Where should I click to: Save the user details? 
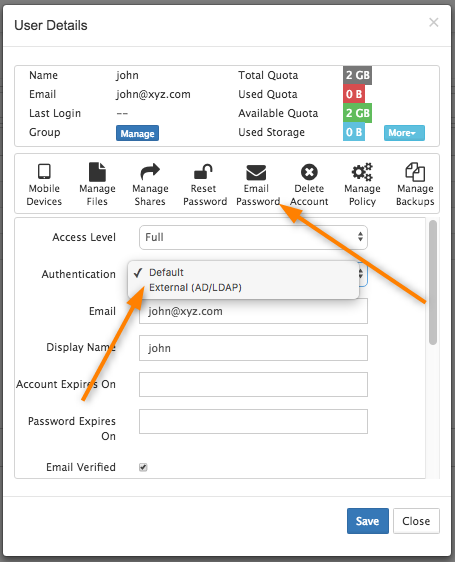click(368, 521)
